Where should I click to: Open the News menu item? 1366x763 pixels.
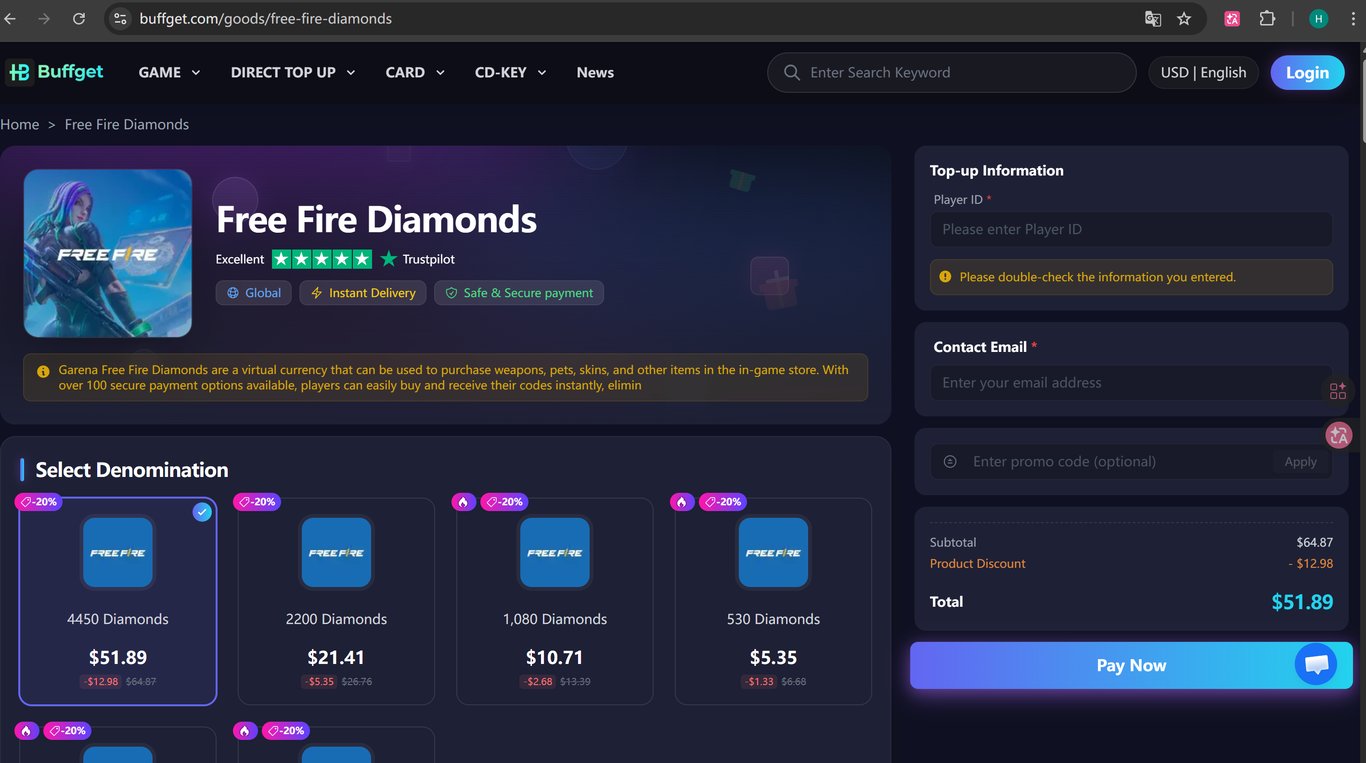coord(595,73)
